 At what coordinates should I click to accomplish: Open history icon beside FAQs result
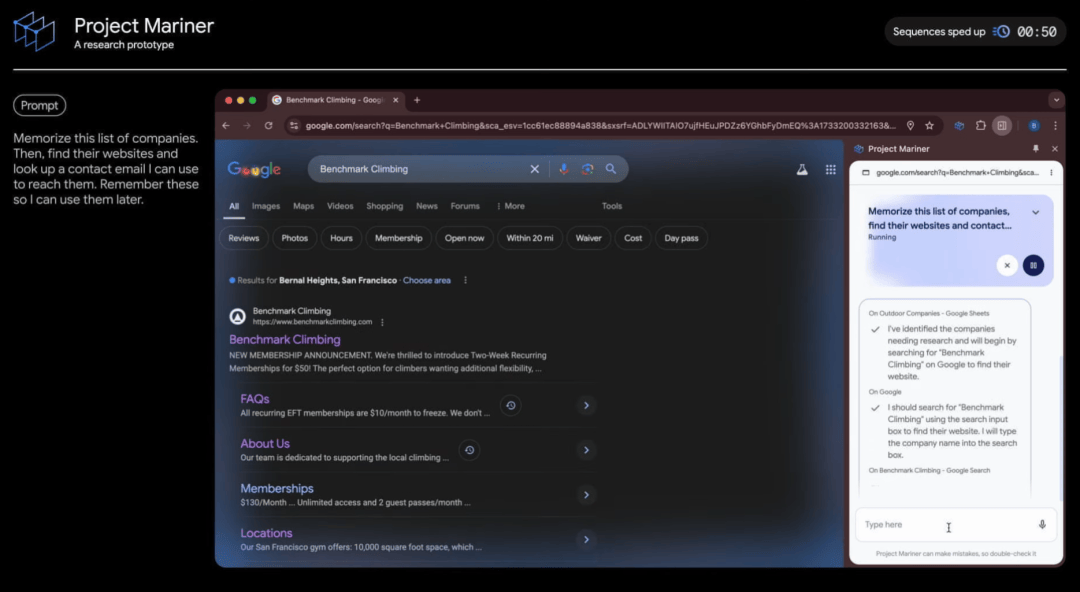(511, 405)
